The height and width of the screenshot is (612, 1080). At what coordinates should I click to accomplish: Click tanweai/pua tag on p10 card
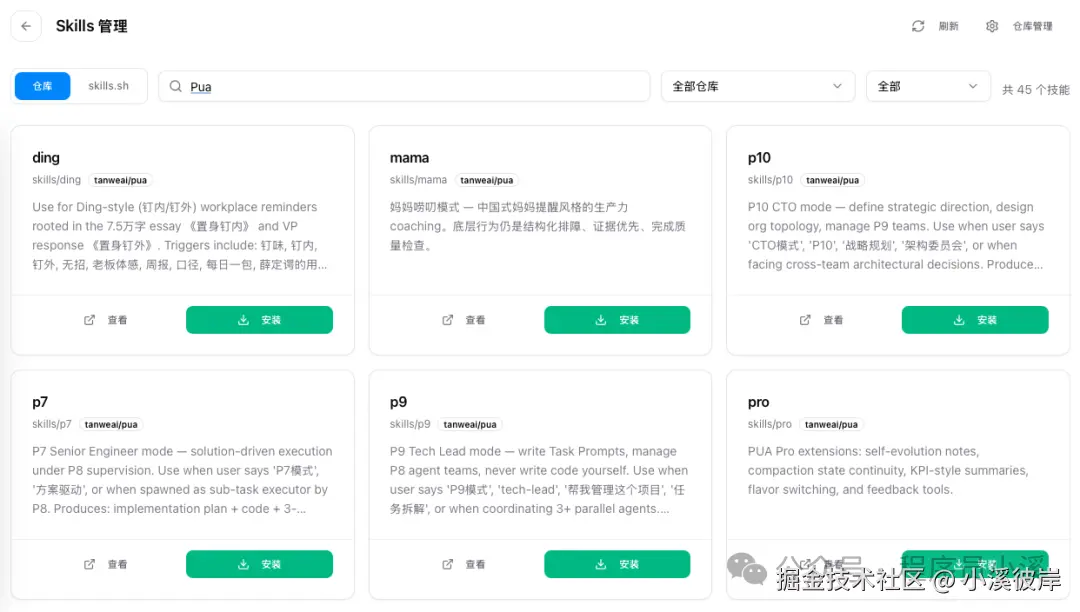coord(833,180)
